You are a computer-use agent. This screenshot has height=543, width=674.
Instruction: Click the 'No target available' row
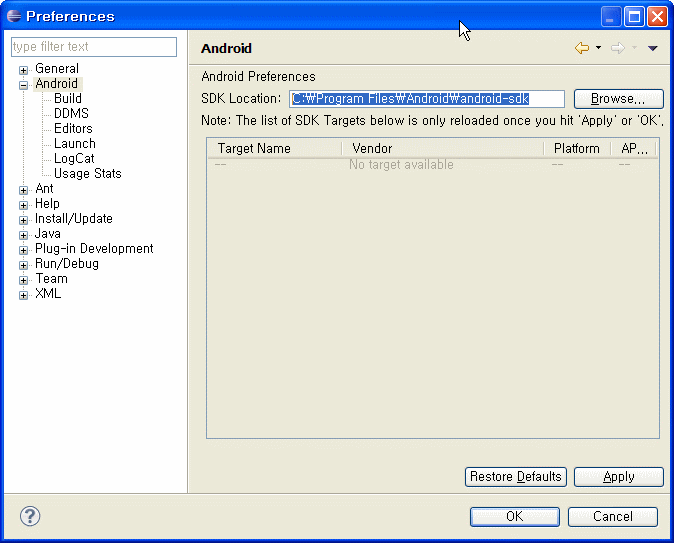pos(433,165)
